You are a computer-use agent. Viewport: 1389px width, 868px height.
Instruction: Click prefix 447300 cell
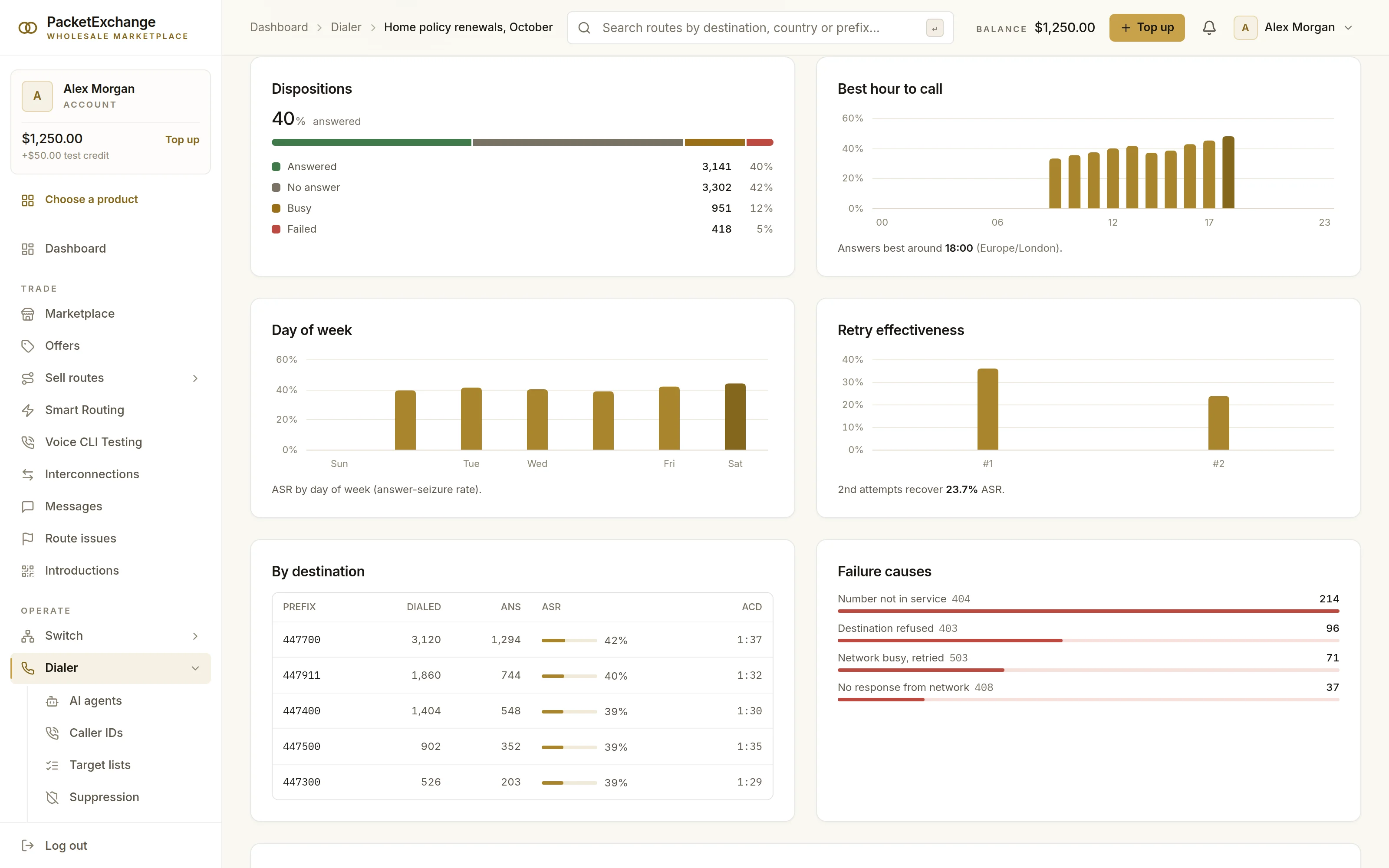click(301, 783)
